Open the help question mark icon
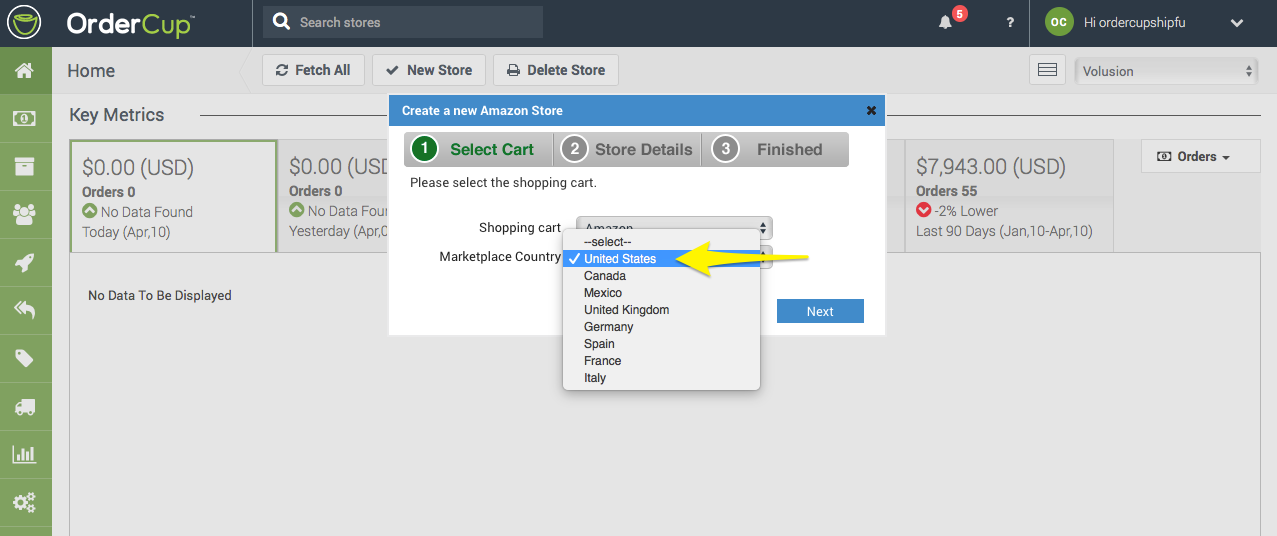The height and width of the screenshot is (536, 1277). point(1010,23)
